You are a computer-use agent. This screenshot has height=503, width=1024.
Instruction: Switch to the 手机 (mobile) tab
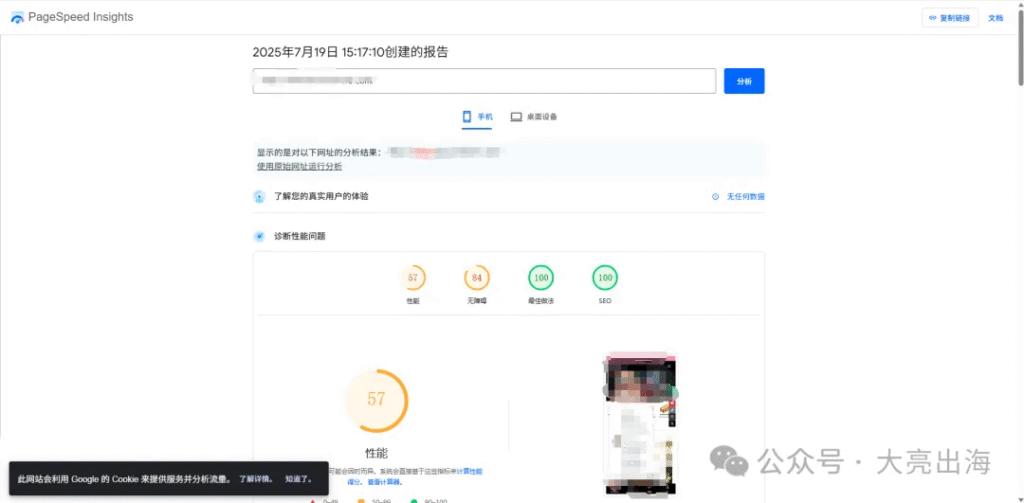pyautogui.click(x=477, y=117)
